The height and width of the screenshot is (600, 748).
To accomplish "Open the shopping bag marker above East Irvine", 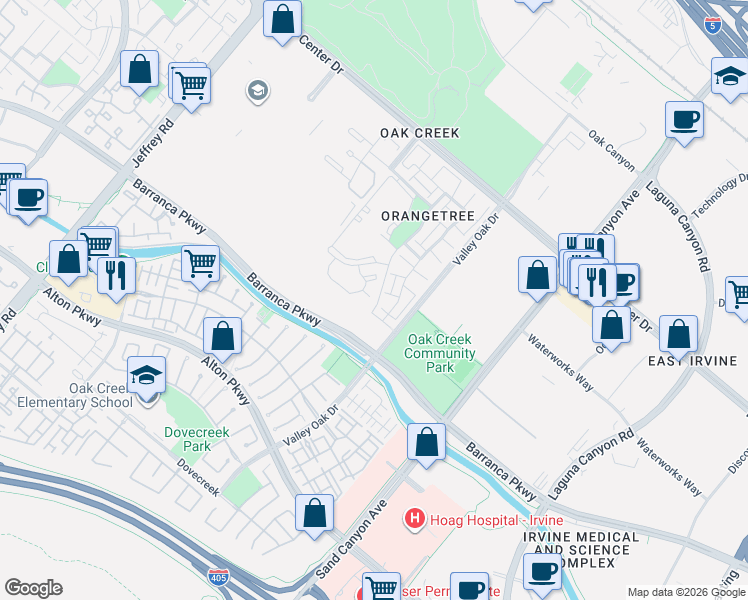I will 678,335.
